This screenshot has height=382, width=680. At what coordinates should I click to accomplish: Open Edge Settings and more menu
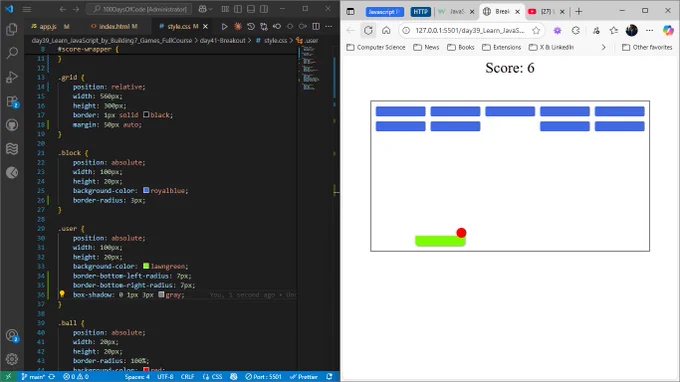tap(649, 30)
